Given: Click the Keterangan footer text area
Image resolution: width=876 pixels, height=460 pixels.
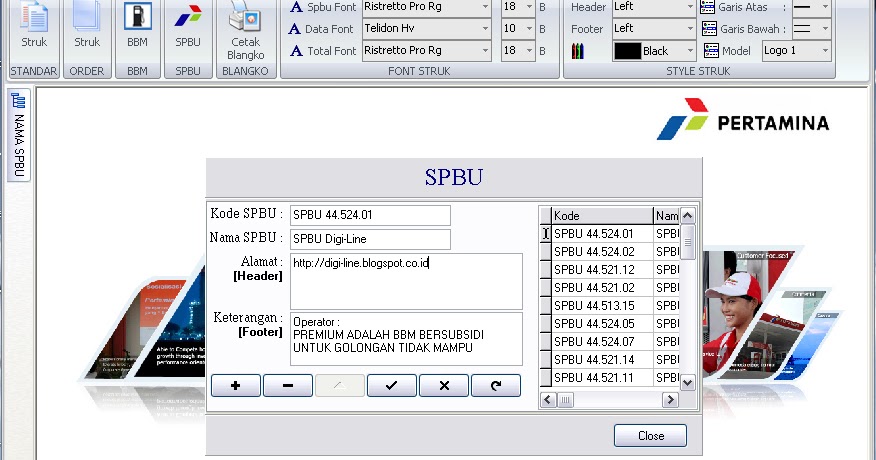Looking at the screenshot, I should click(x=406, y=339).
